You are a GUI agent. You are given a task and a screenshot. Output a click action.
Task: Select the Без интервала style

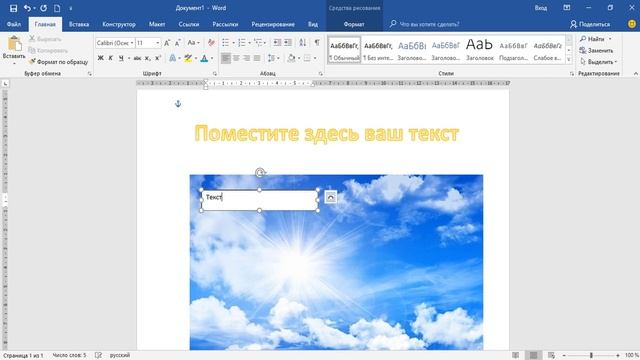[378, 50]
